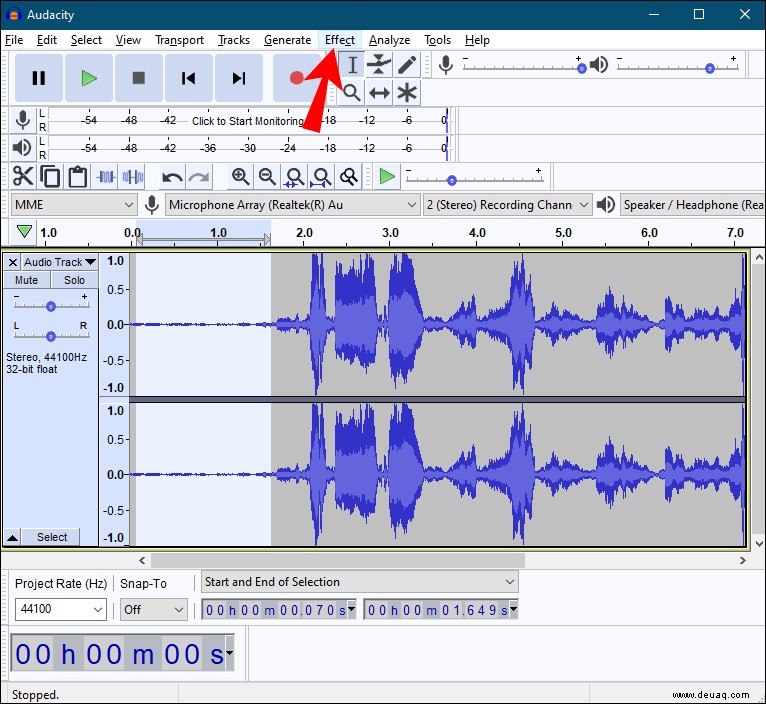Open the Speaker / Headphone playback dropdown
Image resolution: width=766 pixels, height=704 pixels.
(x=693, y=205)
